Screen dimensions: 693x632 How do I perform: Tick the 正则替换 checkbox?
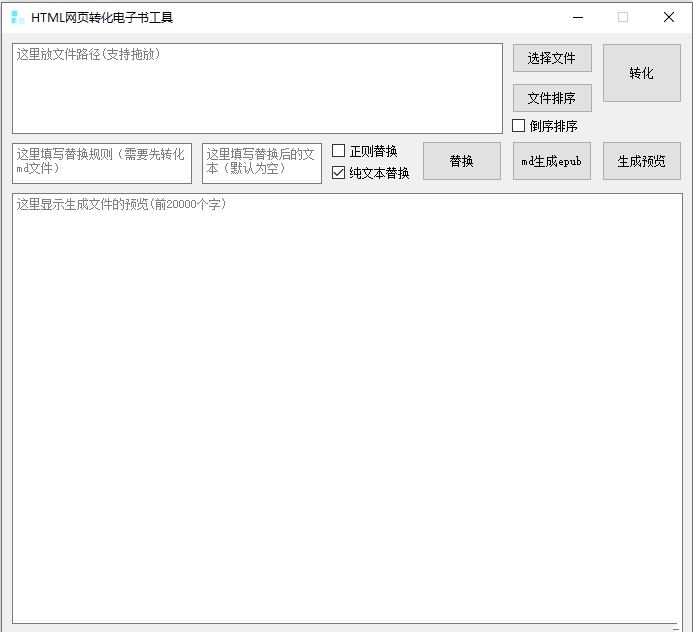pos(339,151)
